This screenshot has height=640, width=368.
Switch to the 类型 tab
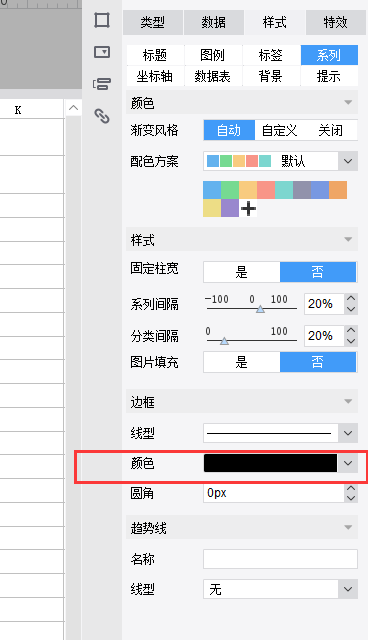click(153, 22)
